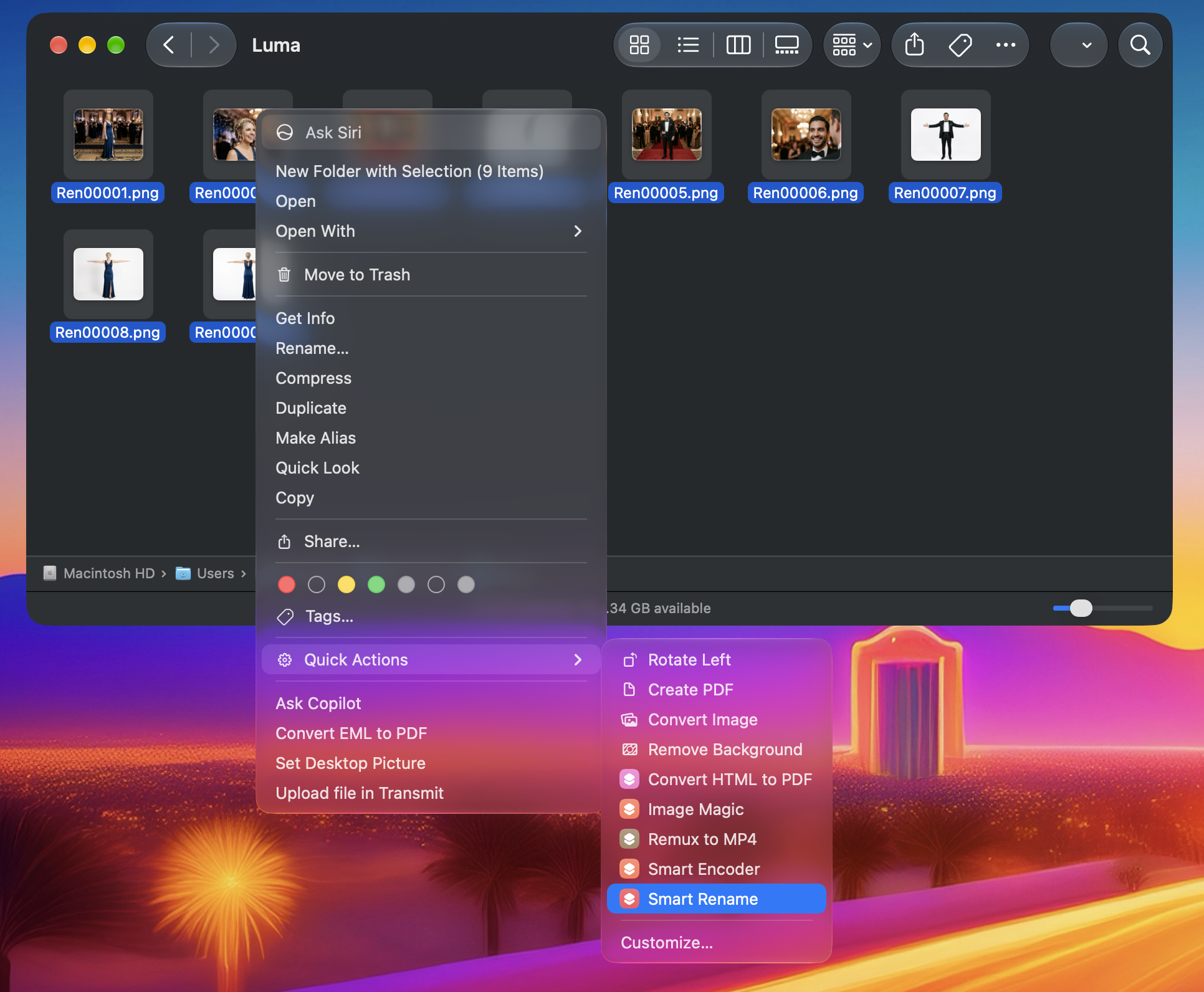Image resolution: width=1204 pixels, height=992 pixels.
Task: Apply the green tag color
Action: [376, 584]
